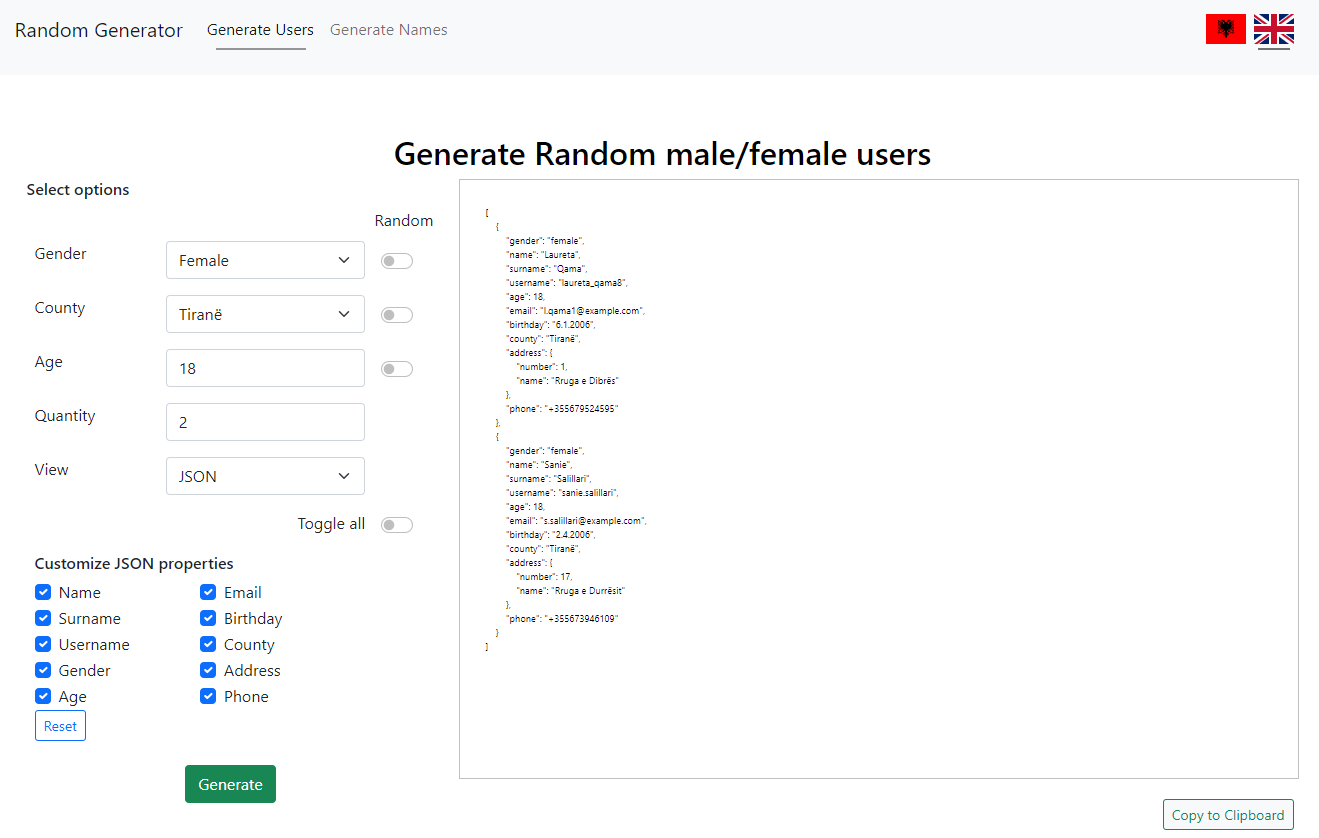Click the "+355673946109" phone number

click(x=581, y=619)
